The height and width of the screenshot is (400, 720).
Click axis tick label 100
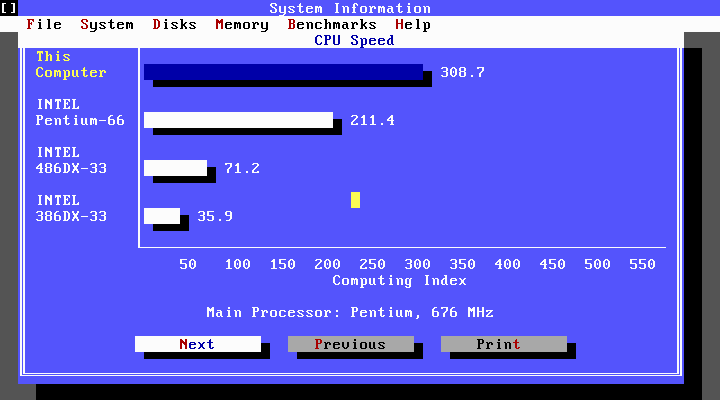pyautogui.click(x=237, y=264)
